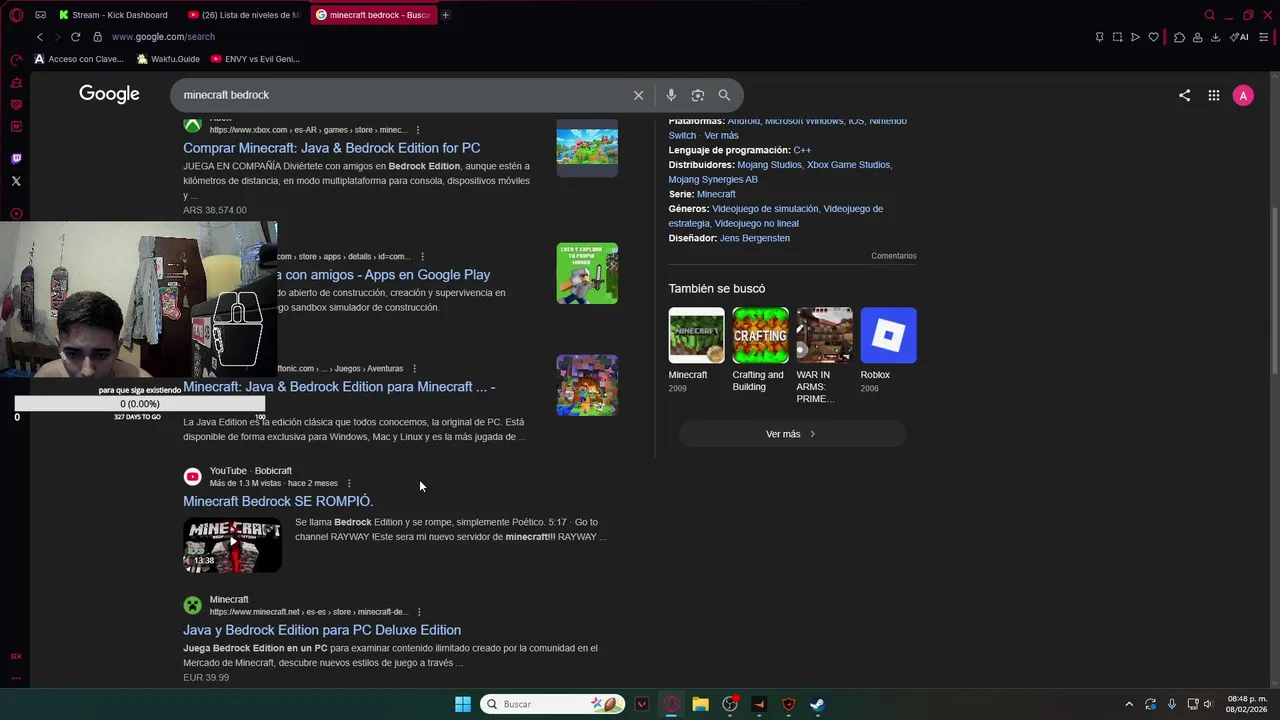Open the 'Jens Bergensten' designer link

[x=755, y=238]
